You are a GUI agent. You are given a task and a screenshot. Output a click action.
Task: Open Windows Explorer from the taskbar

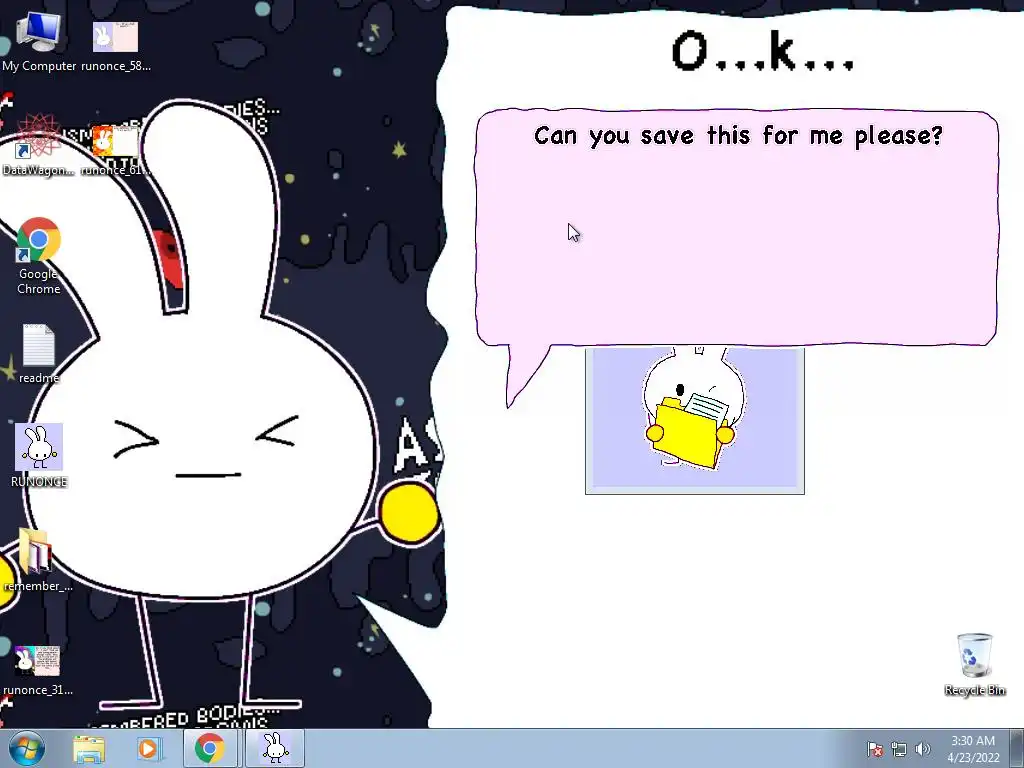[89, 749]
